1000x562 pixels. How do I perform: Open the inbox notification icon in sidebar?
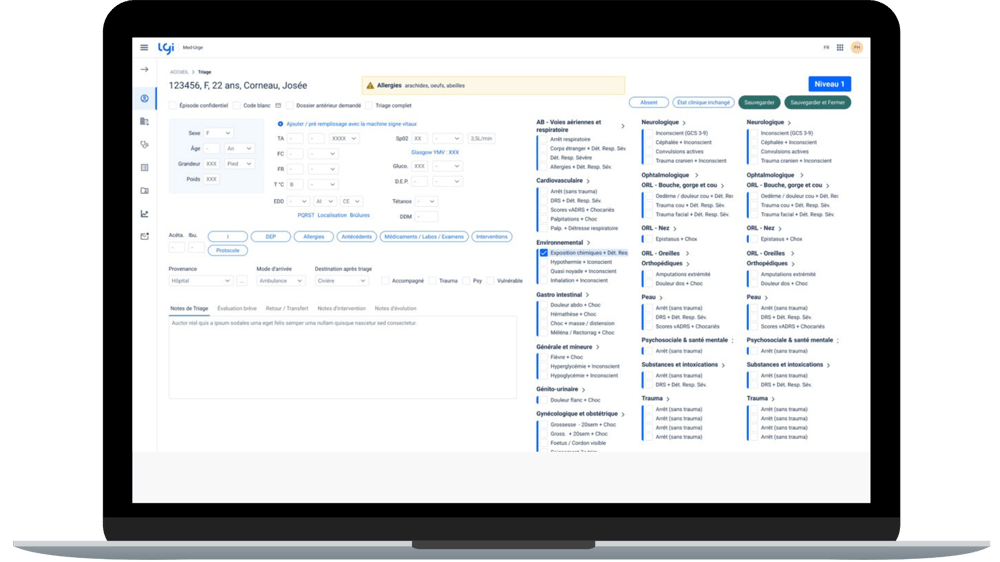[x=144, y=236]
